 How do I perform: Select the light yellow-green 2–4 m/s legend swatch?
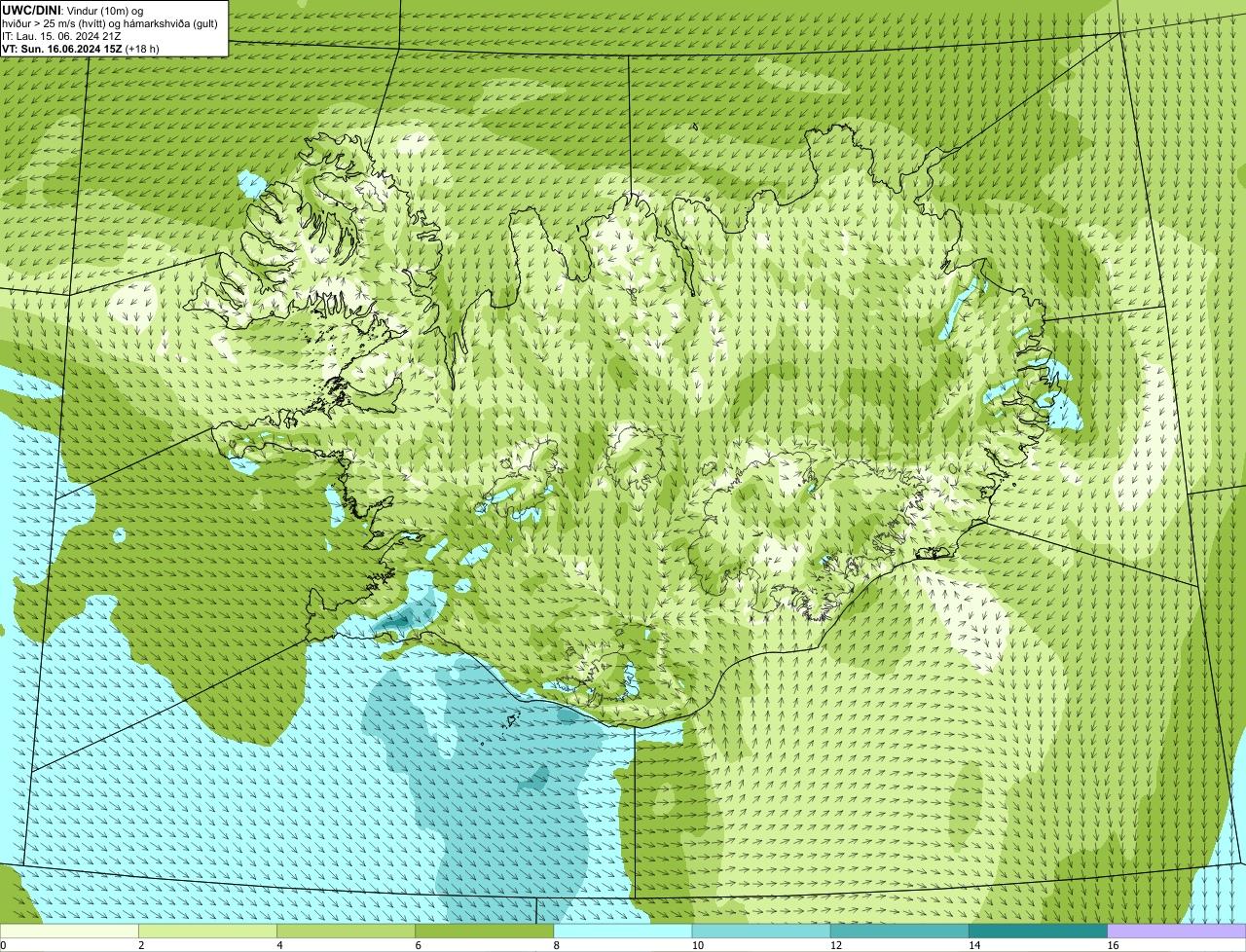tap(208, 931)
